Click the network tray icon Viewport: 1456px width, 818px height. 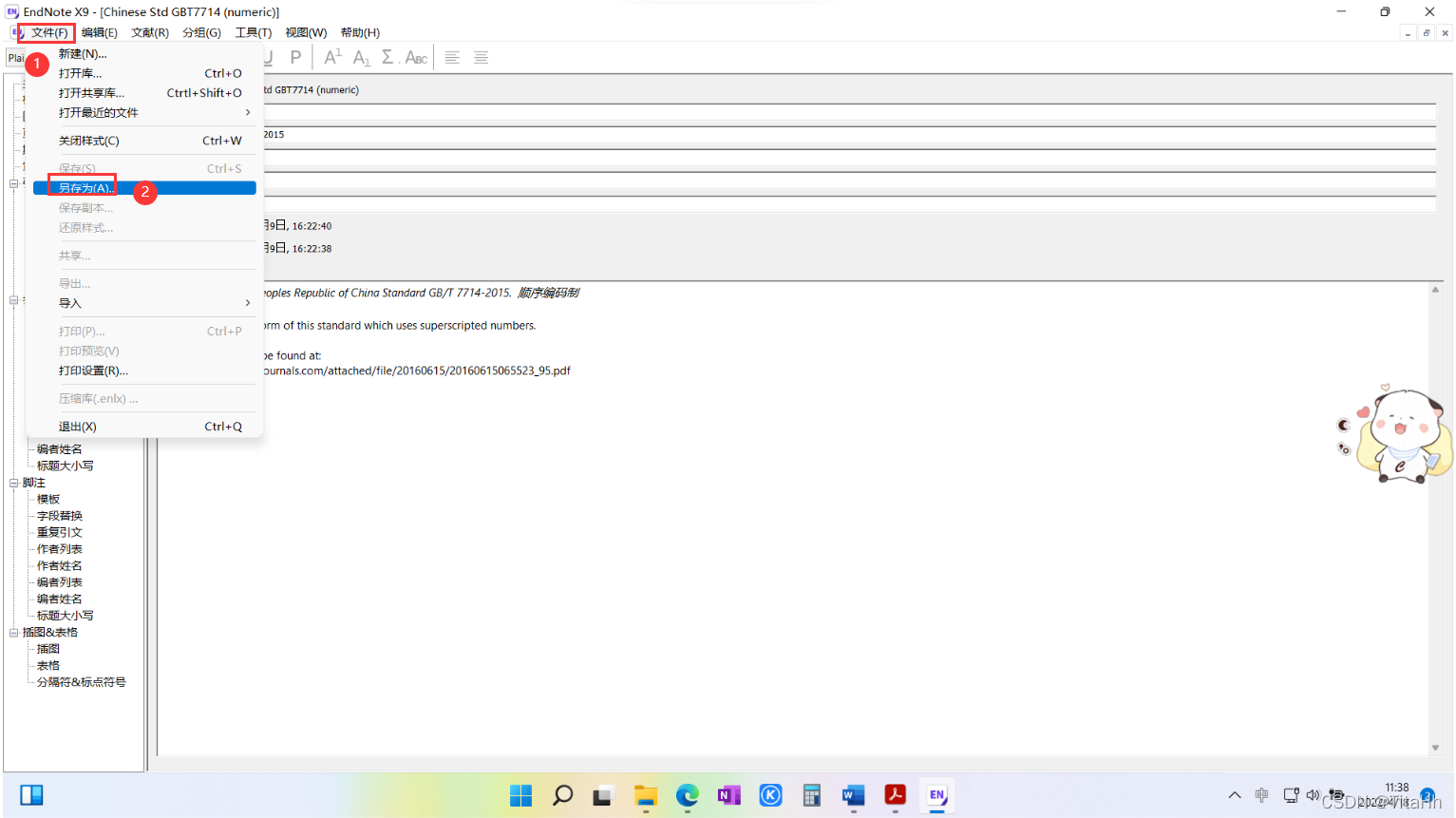coord(1291,795)
